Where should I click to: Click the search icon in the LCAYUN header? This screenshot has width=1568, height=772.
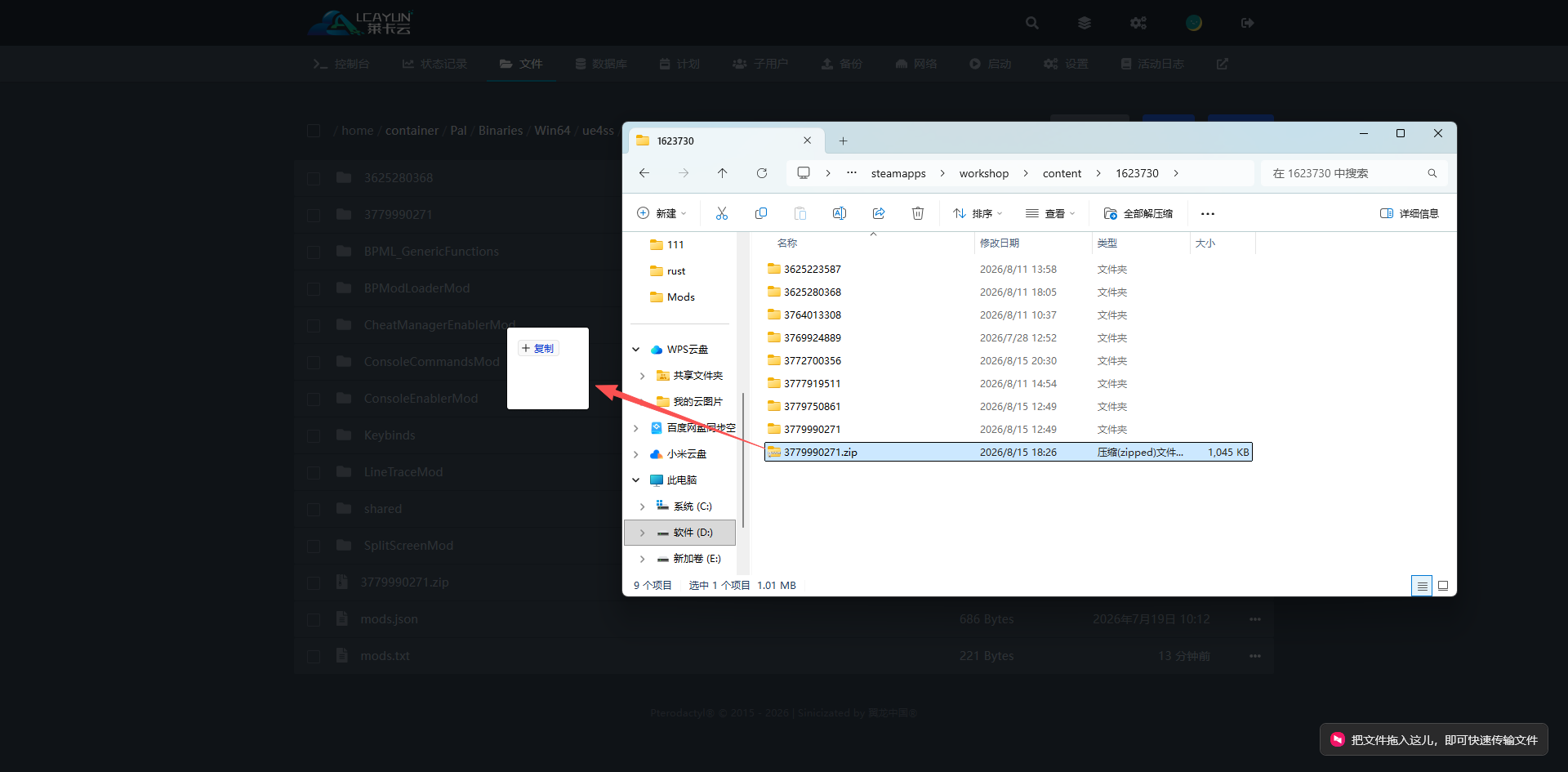[1032, 23]
